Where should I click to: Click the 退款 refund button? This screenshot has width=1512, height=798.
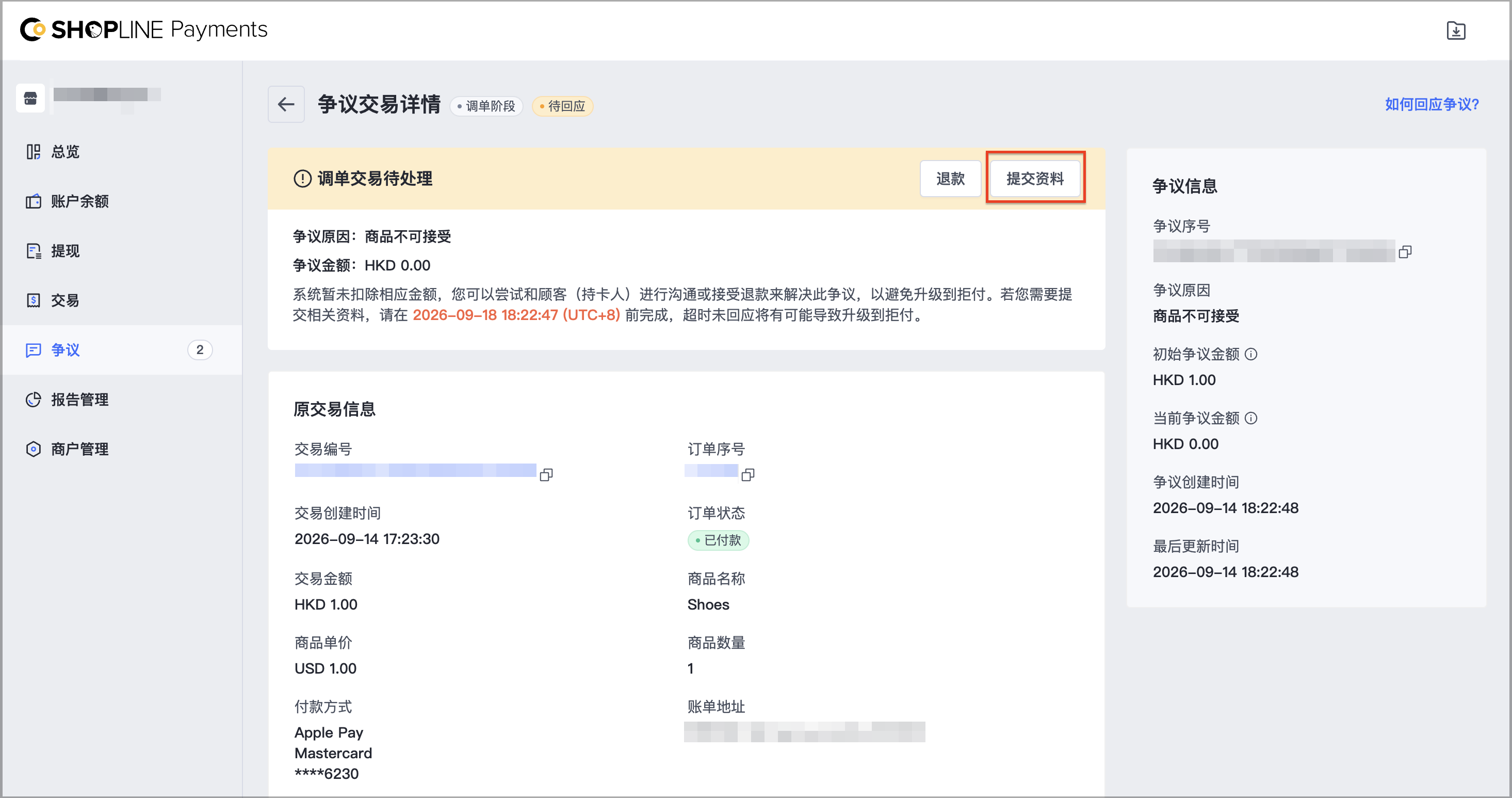point(950,179)
